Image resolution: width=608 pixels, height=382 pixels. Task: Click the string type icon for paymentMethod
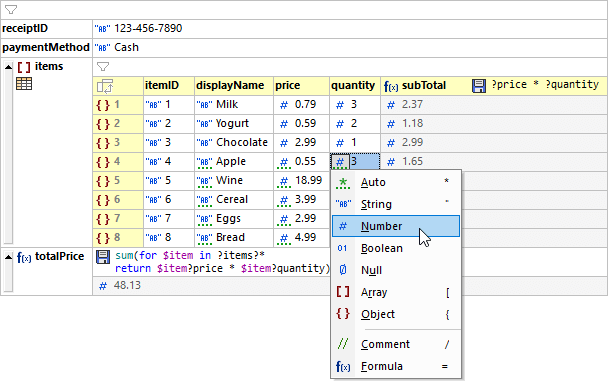coord(102,48)
